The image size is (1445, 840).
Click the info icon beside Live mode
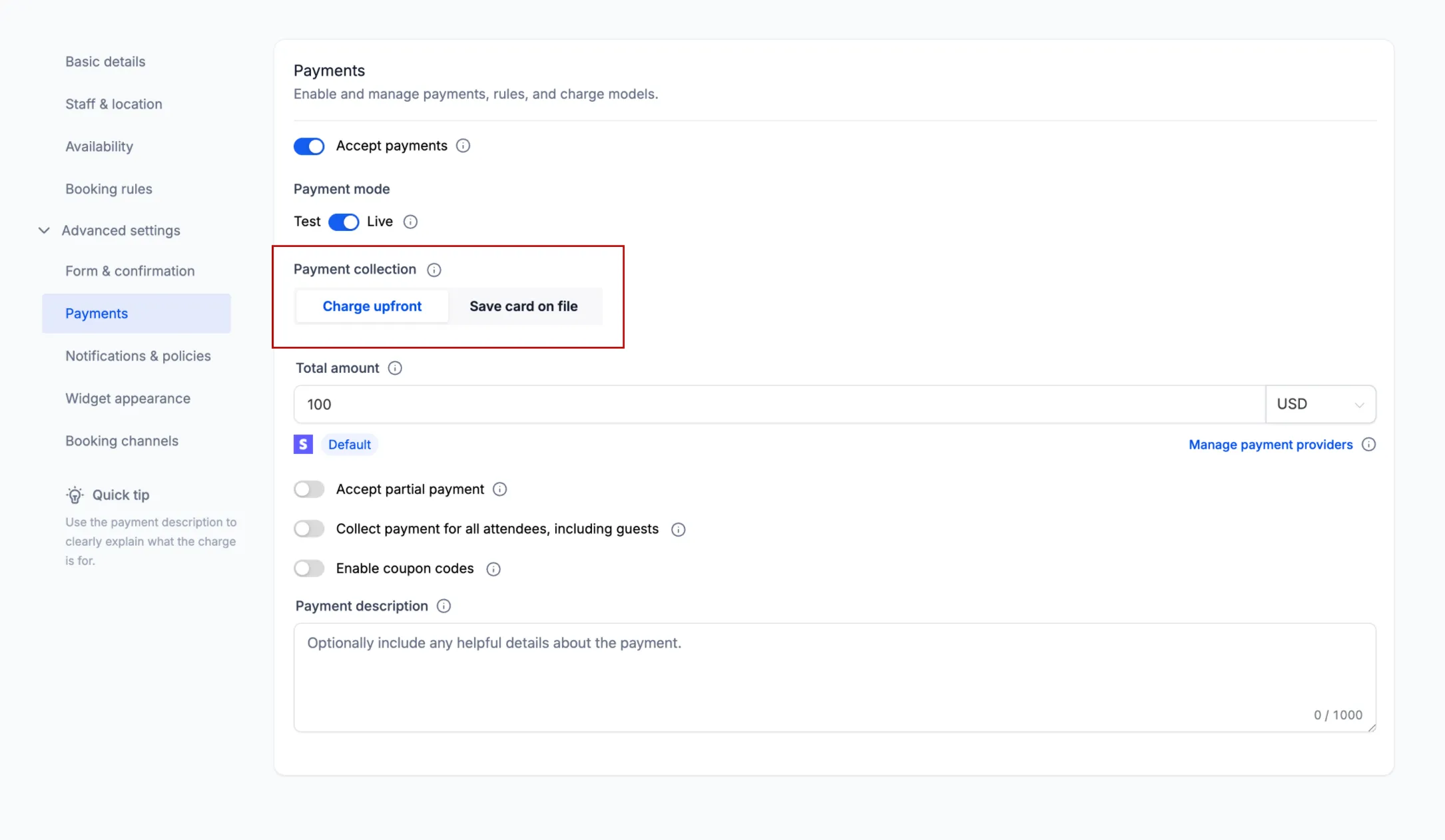pos(411,222)
